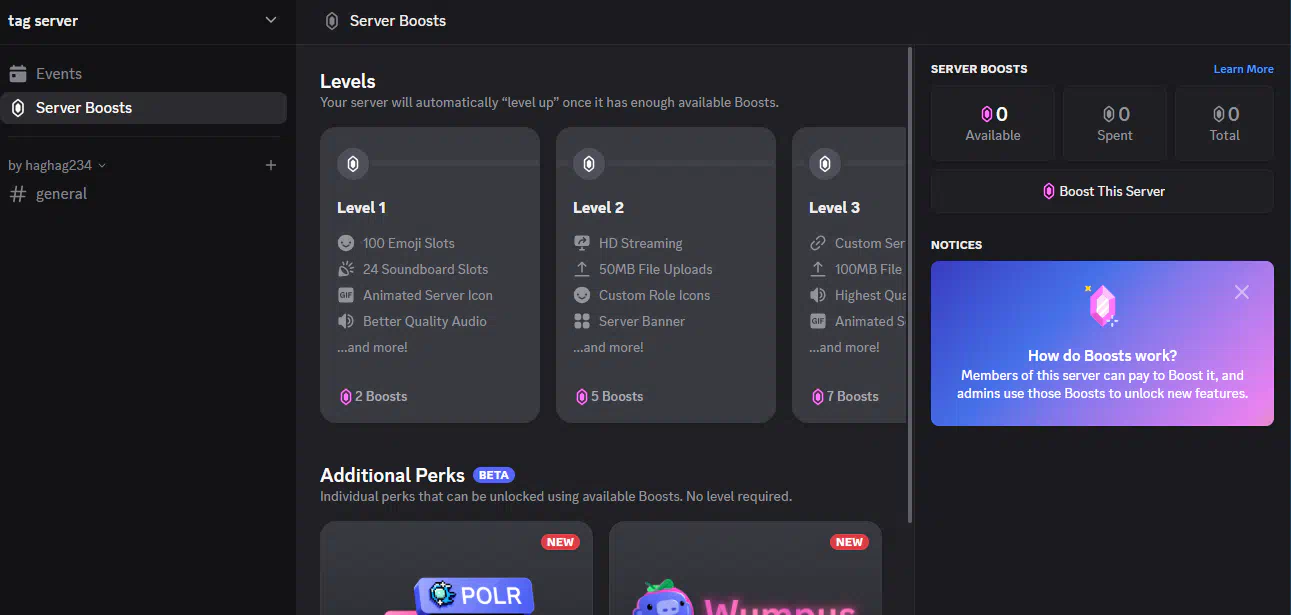Click '...and more!' in Level 1 card
The image size is (1291, 615).
point(372,347)
